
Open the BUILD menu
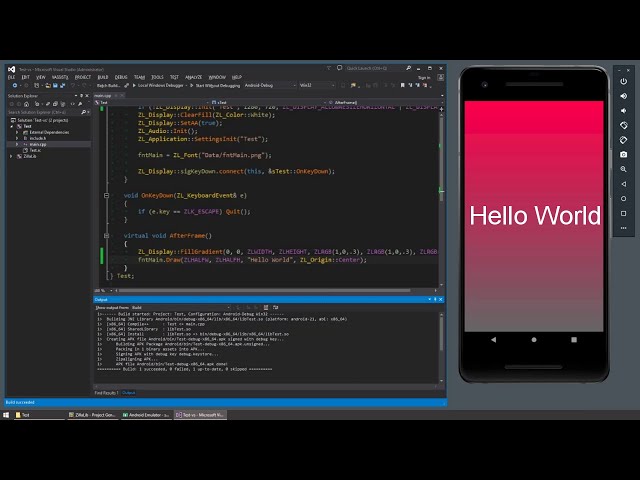point(103,77)
